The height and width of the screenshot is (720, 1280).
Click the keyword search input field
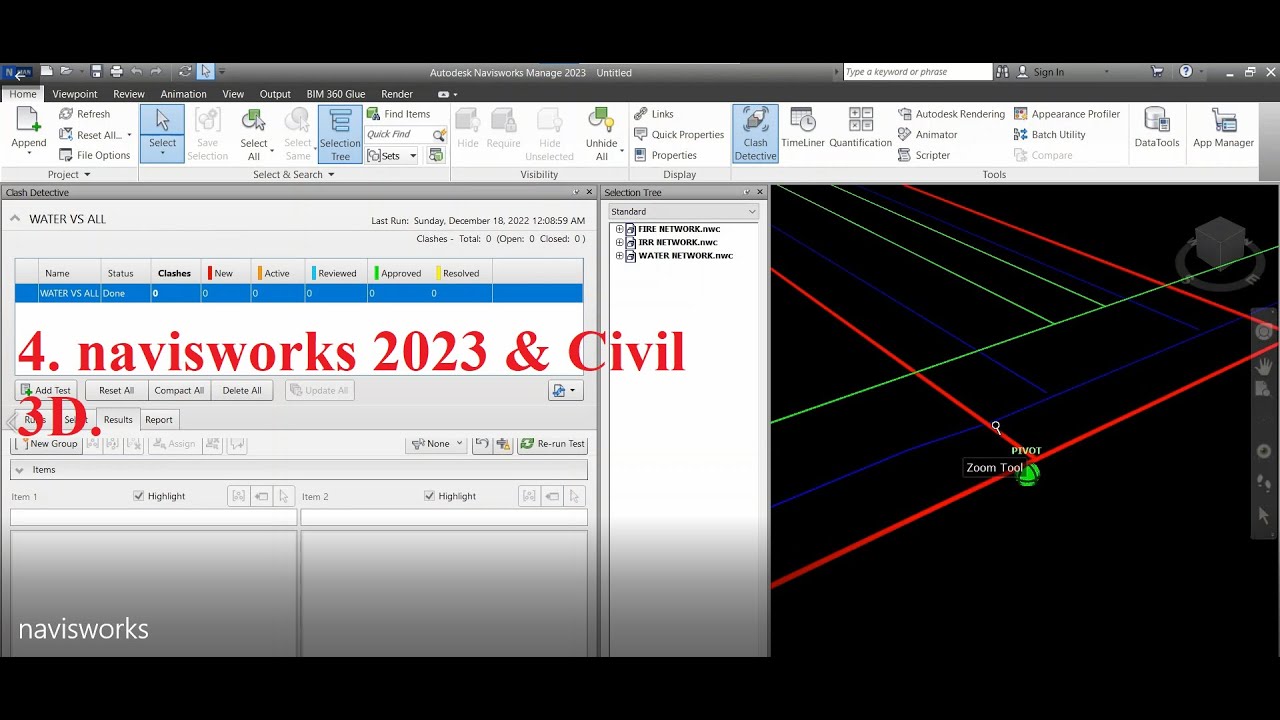(917, 72)
